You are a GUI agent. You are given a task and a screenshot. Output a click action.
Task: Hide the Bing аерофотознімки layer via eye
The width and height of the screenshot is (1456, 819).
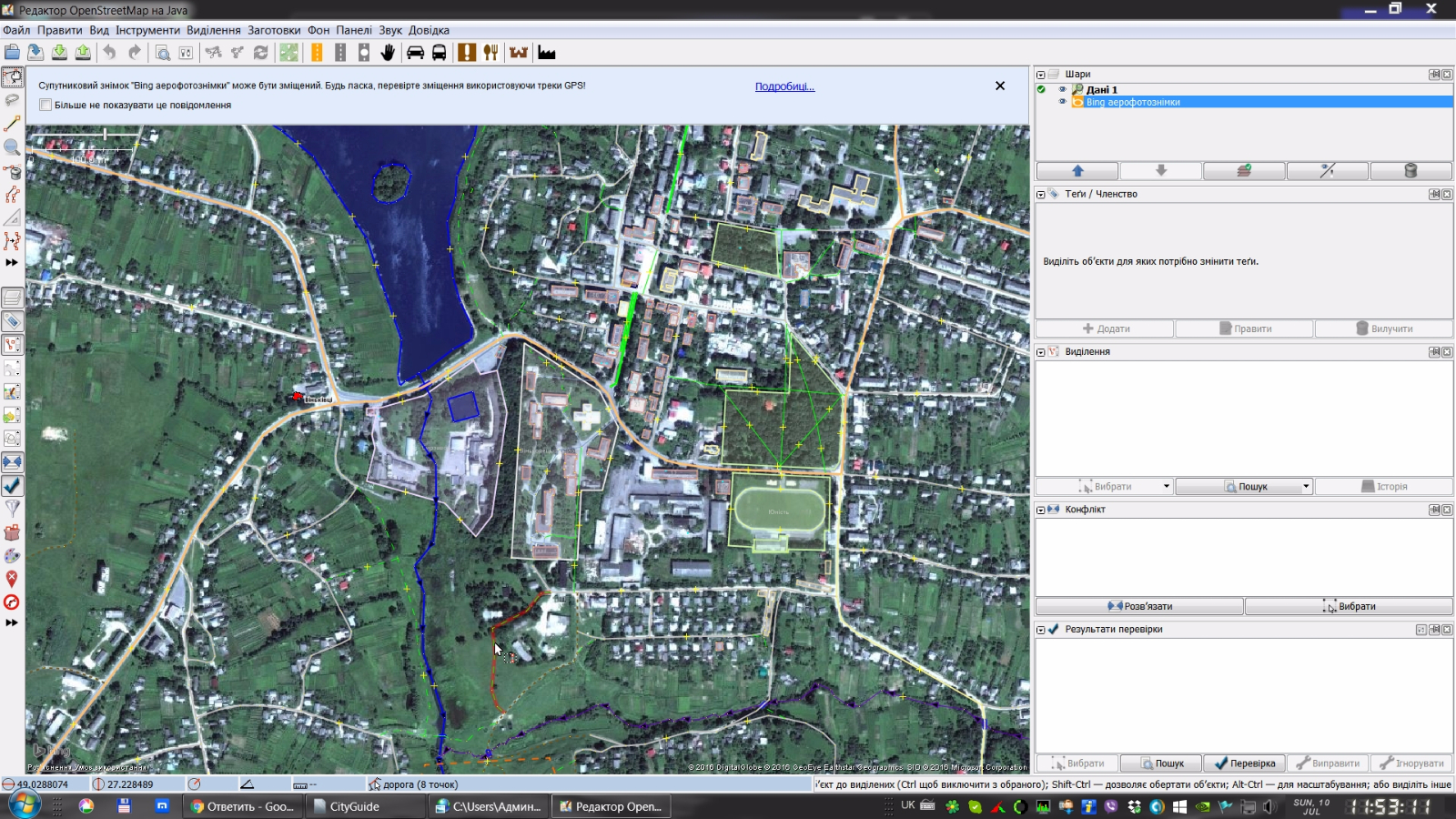[x=1062, y=102]
